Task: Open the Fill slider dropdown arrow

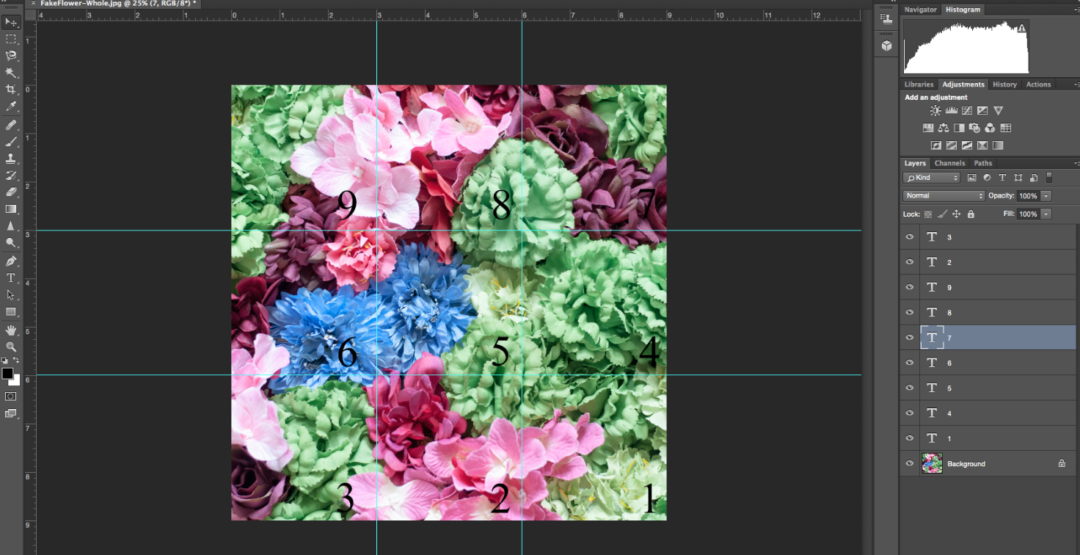Action: click(x=1046, y=214)
